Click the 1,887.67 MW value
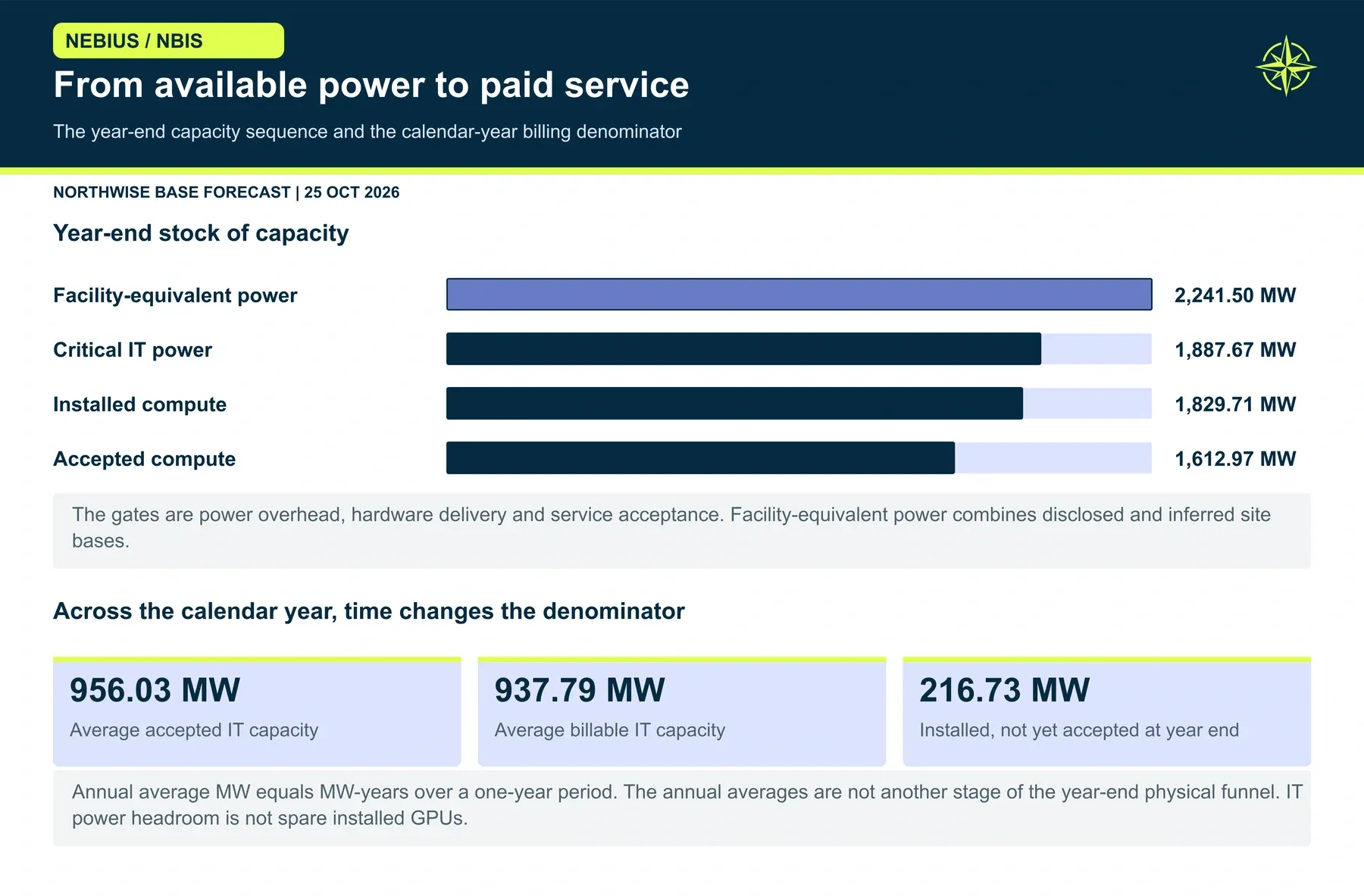Image resolution: width=1364 pixels, height=896 pixels. (x=1235, y=350)
